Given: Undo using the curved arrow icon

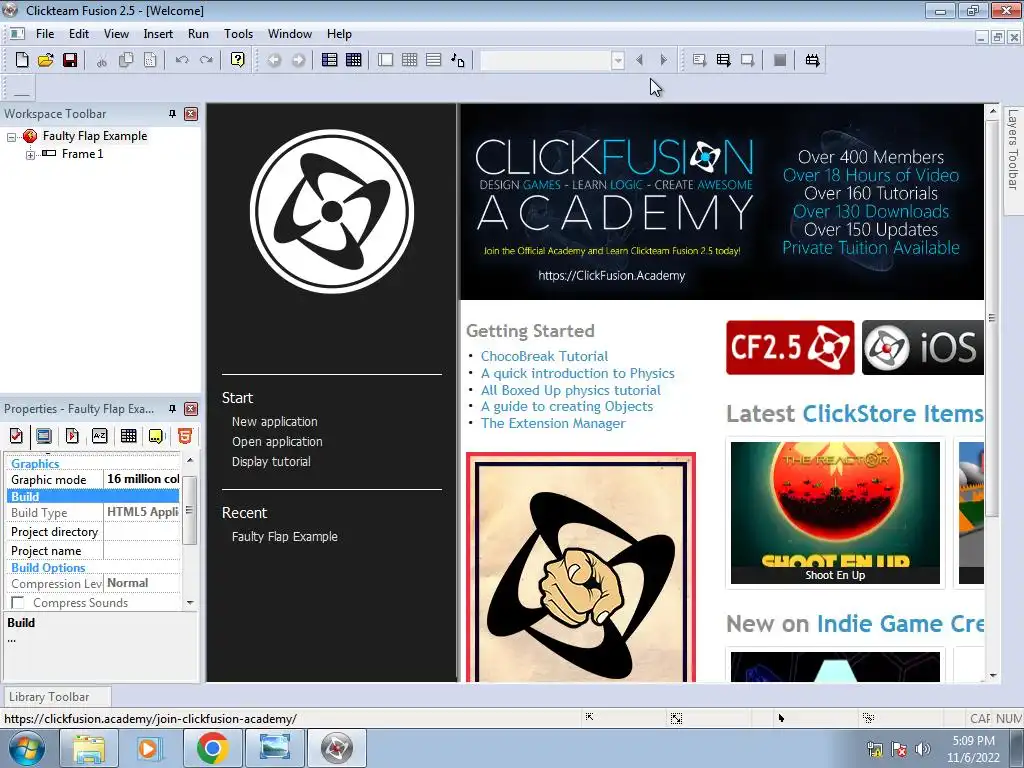Looking at the screenshot, I should 182,60.
